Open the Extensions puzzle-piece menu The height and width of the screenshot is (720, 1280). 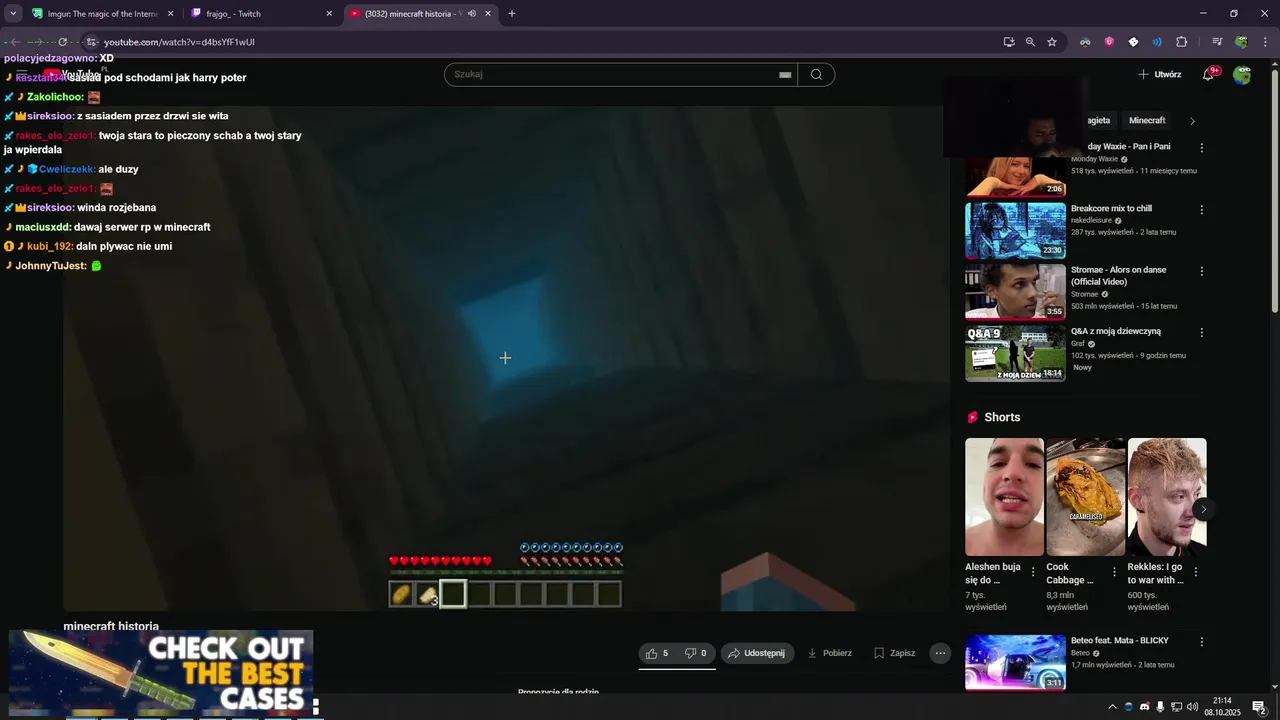click(1181, 42)
